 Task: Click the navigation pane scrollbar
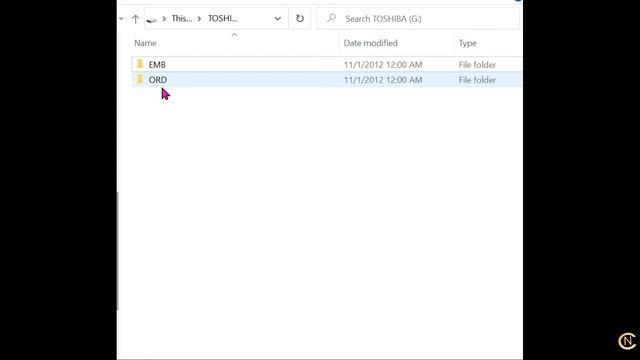(118, 251)
